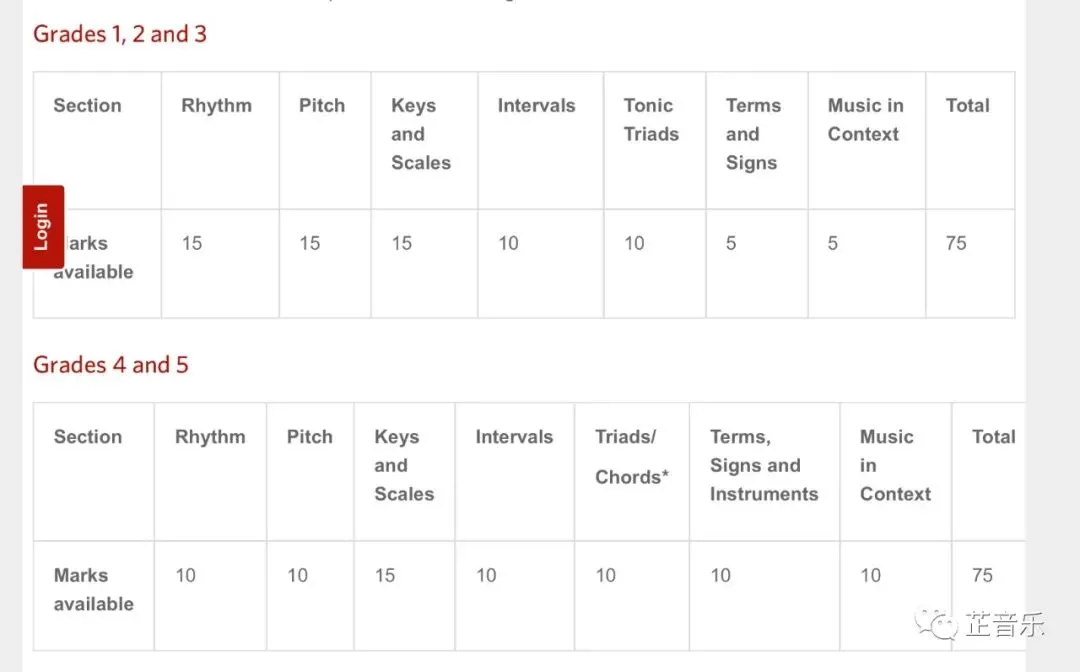
Task: Click the "Grades 4 and 5" heading
Action: (x=111, y=365)
